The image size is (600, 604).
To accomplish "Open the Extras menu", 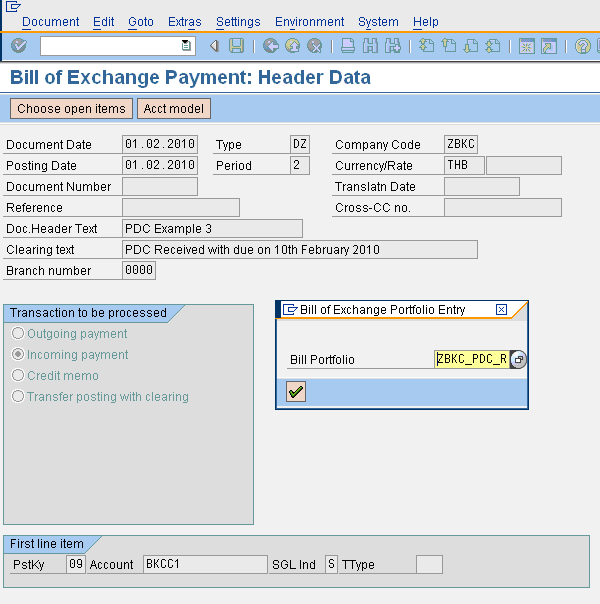I will click(x=184, y=22).
